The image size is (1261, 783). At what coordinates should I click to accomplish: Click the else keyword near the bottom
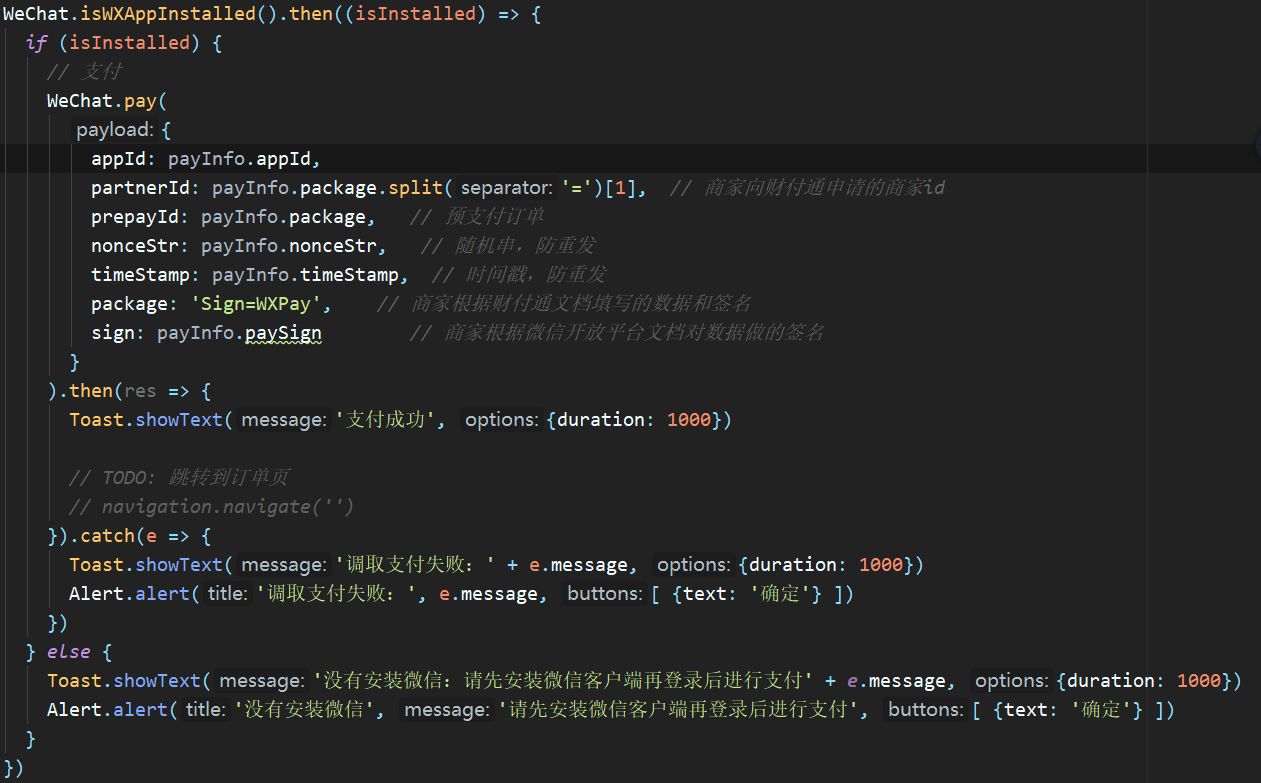pos(68,651)
